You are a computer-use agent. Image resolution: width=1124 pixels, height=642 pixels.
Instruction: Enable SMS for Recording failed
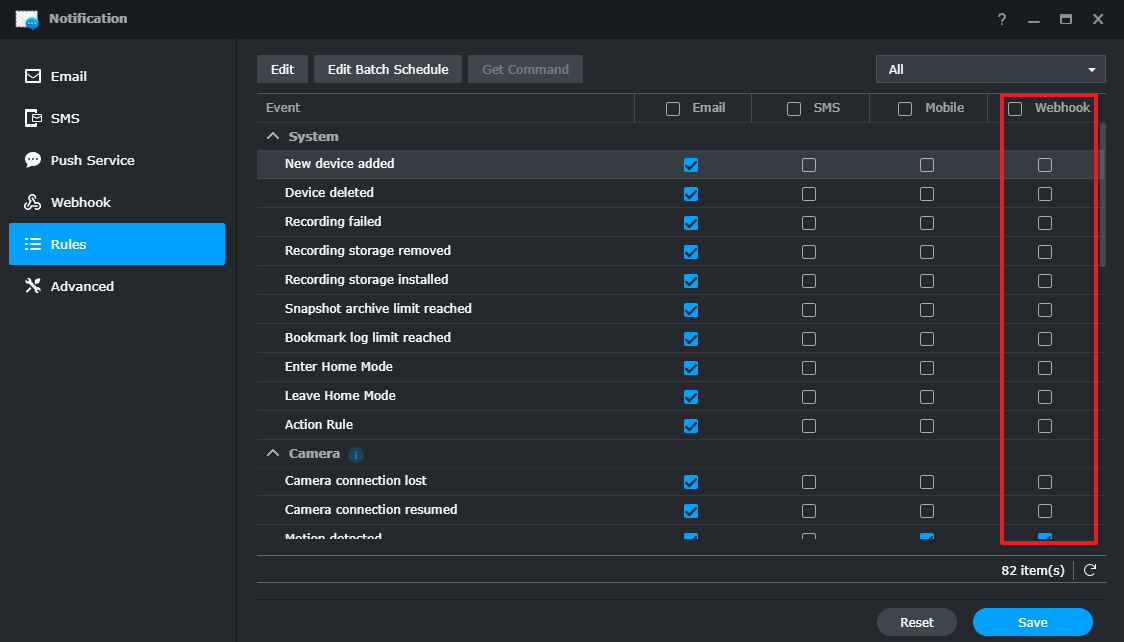(x=809, y=222)
